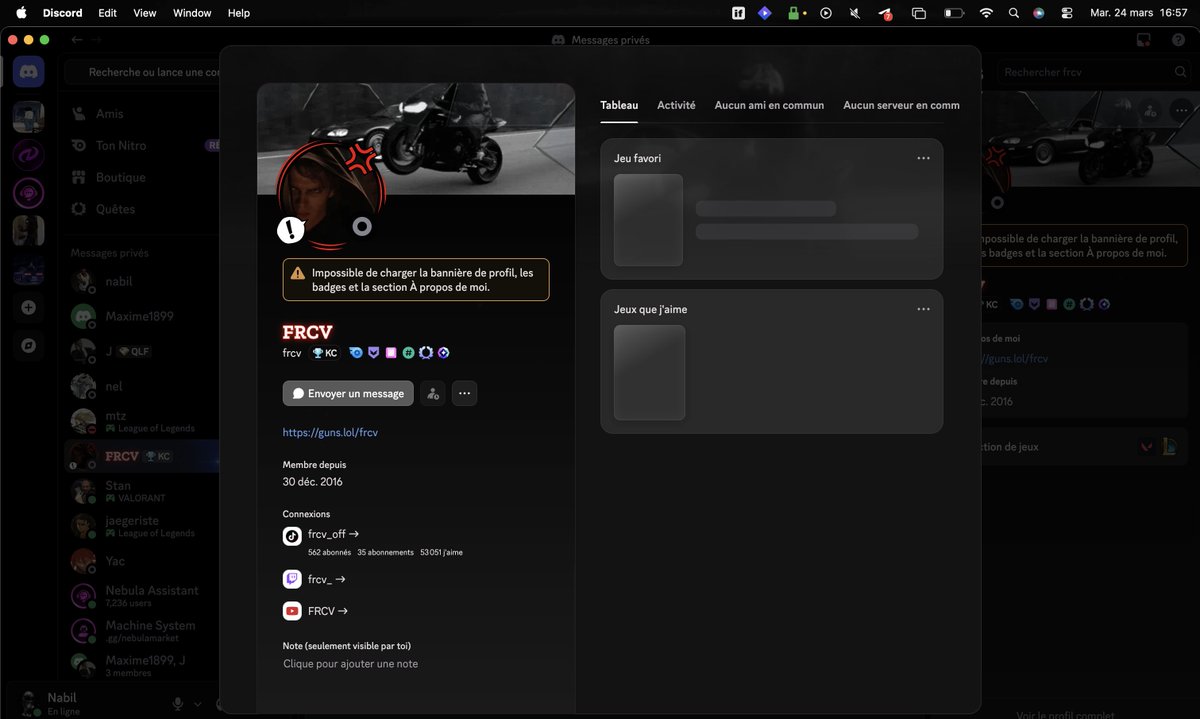Select the Nebula Assistant direct message
Viewport: 1200px width, 719px height.
[140, 596]
